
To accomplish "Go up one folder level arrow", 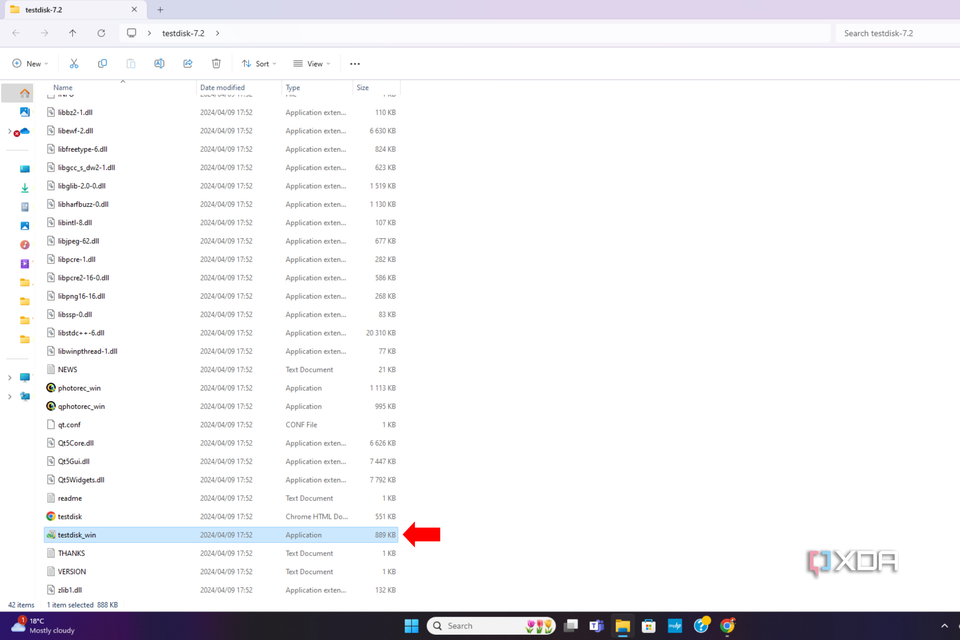I will (x=72, y=33).
